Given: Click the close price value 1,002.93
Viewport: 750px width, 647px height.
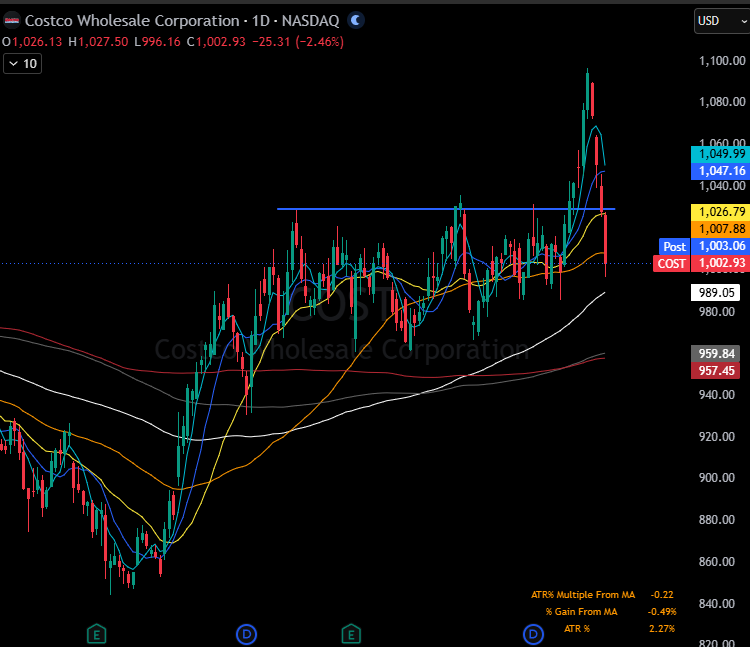Looking at the screenshot, I should [x=221, y=42].
